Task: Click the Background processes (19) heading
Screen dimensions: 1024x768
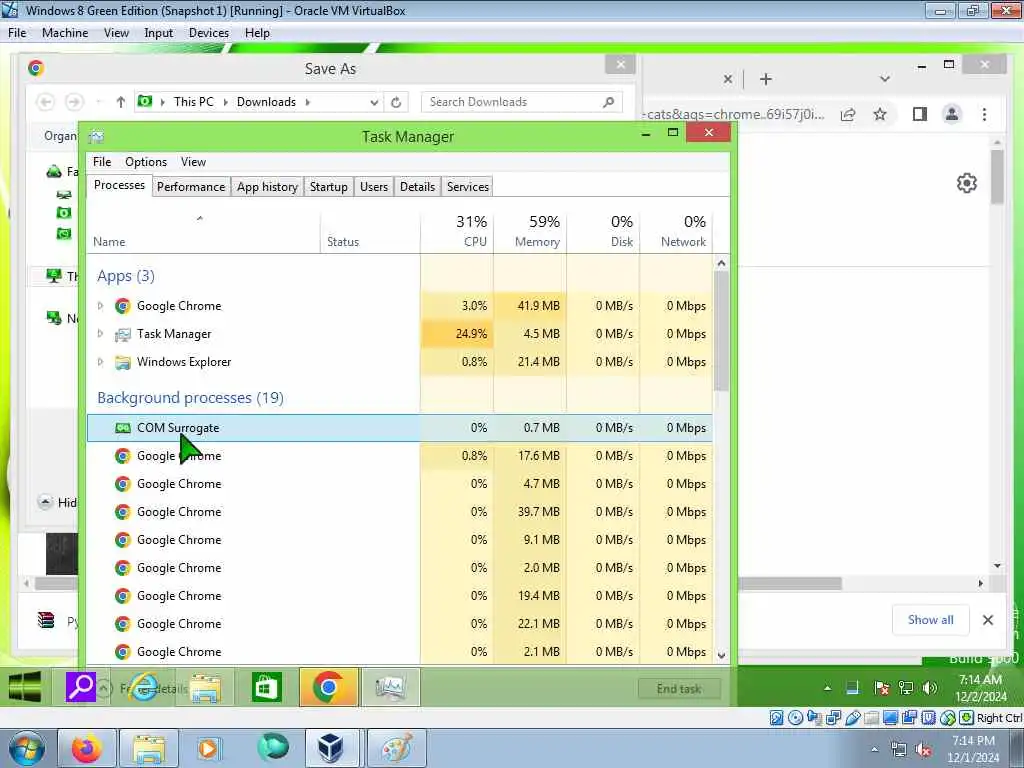Action: click(190, 398)
